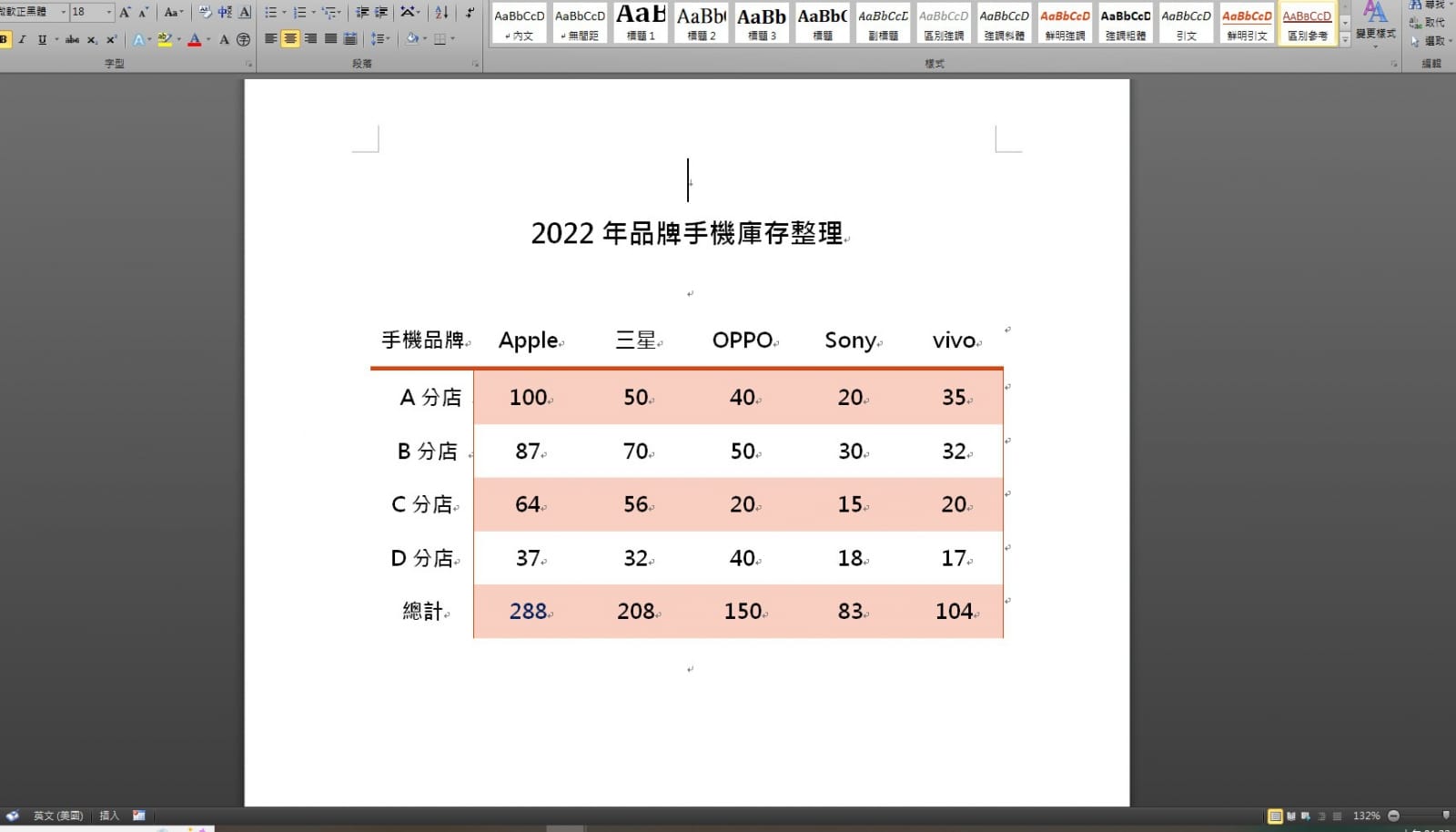
Task: Apply the 標題 3 style
Action: (762, 24)
